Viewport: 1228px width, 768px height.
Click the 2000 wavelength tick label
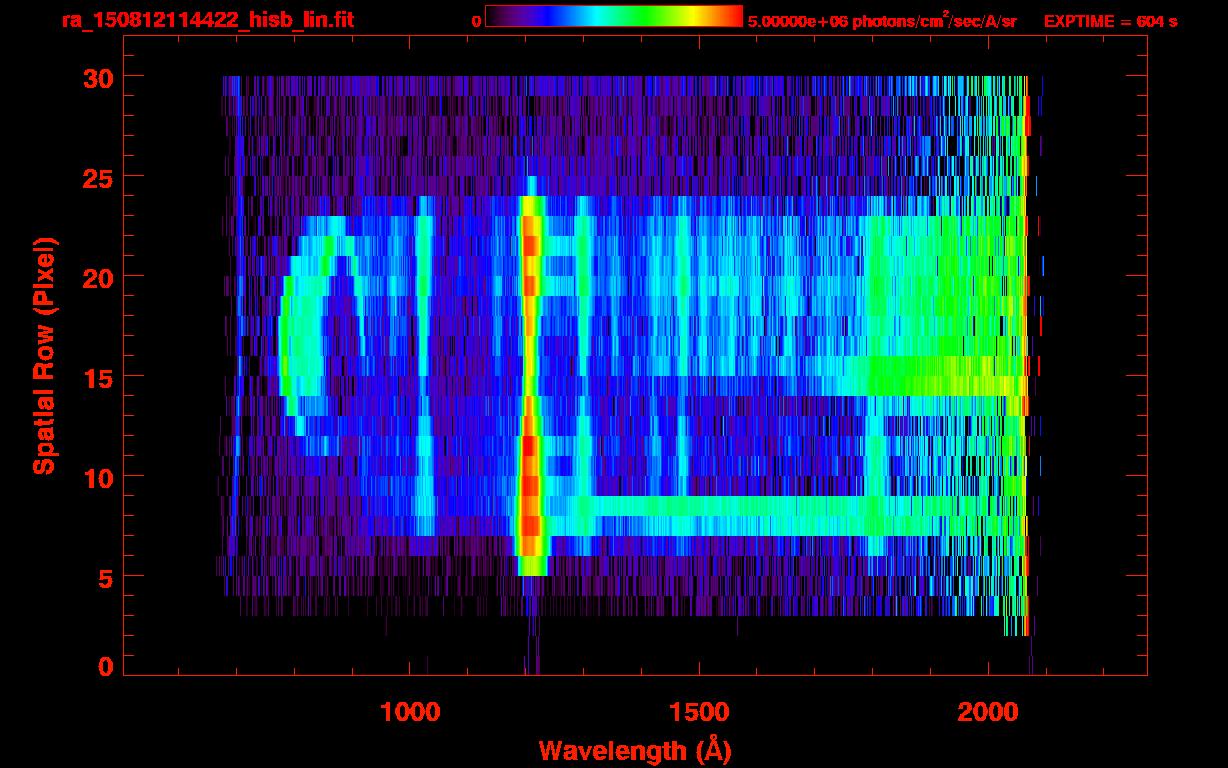point(988,711)
